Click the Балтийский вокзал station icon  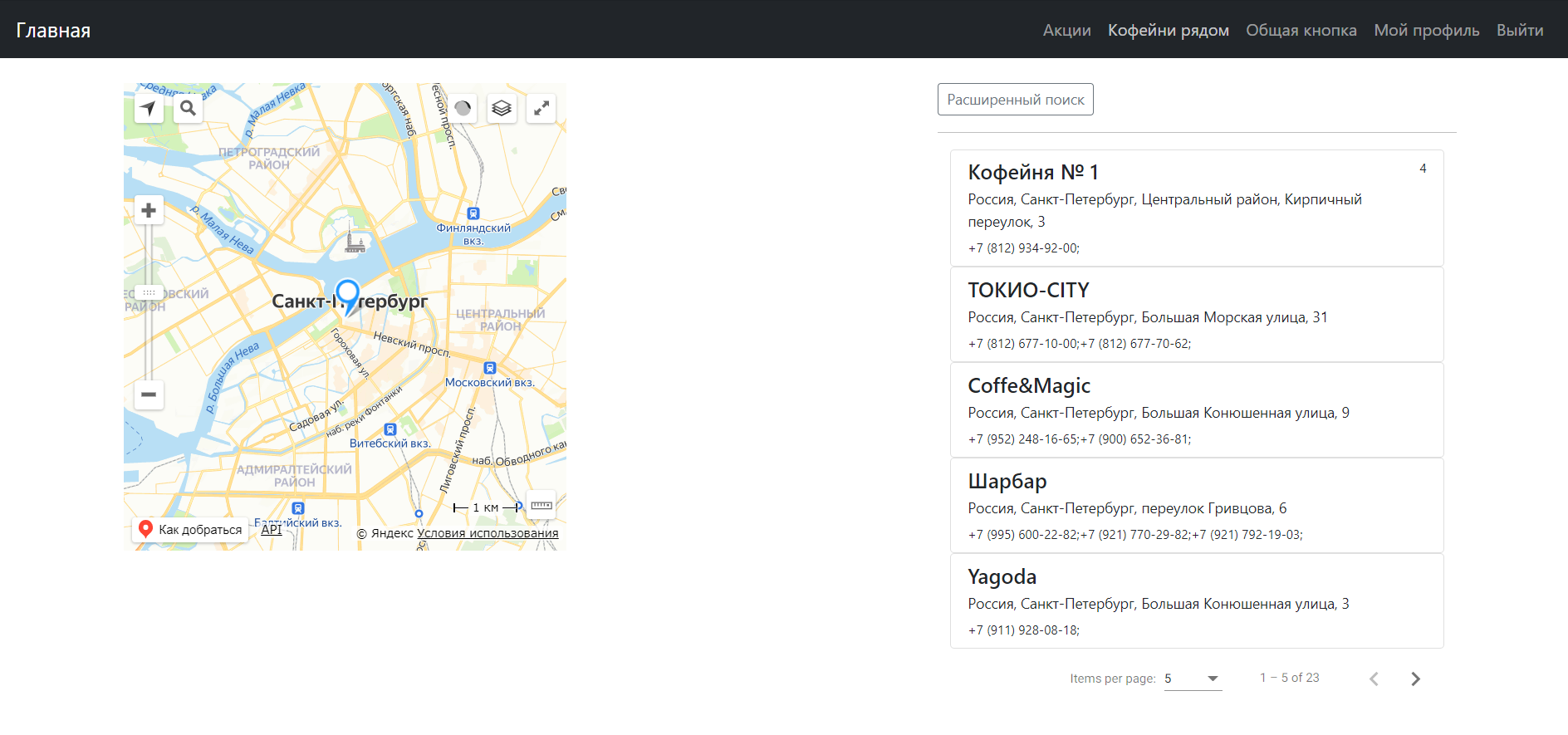pyautogui.click(x=298, y=508)
